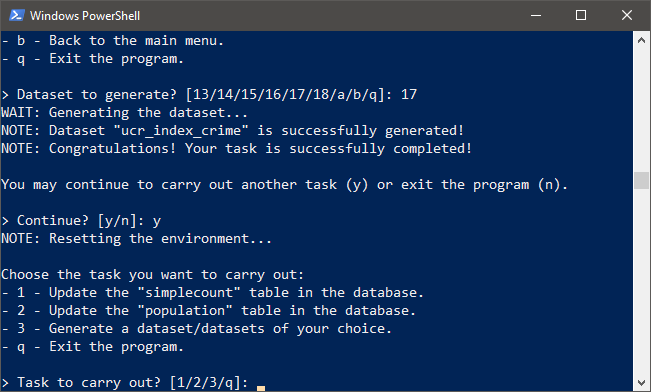651x392 pixels.
Task: Close the Windows PowerShell window
Action: click(x=627, y=15)
